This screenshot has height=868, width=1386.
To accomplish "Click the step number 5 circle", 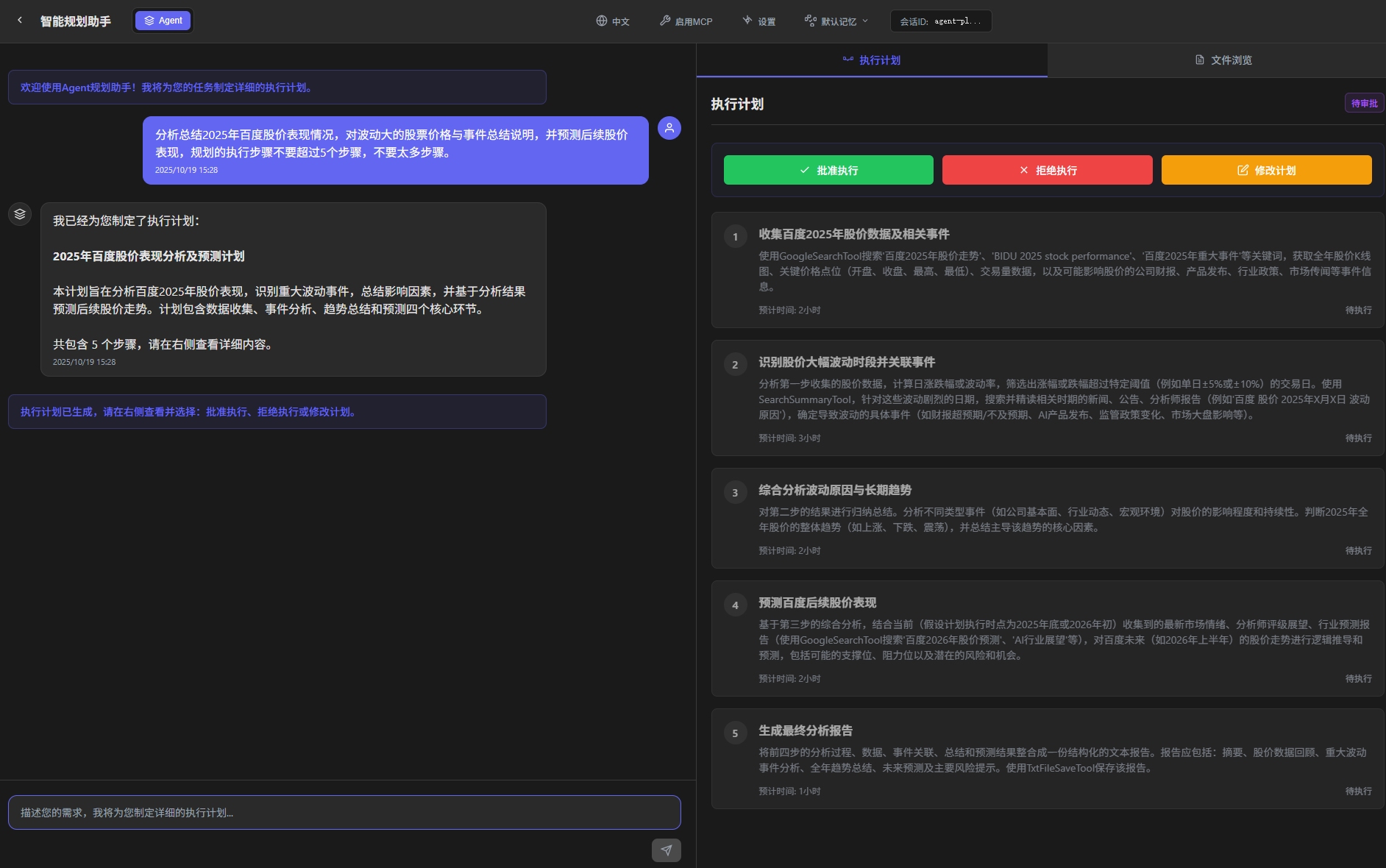I will tap(736, 733).
